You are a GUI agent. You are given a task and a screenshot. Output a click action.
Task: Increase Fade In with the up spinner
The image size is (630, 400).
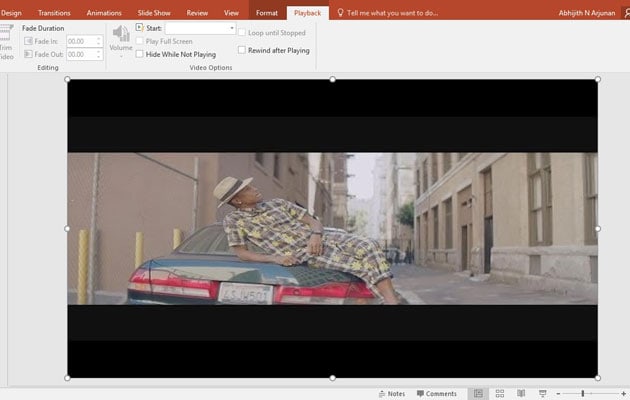pyautogui.click(x=99, y=39)
